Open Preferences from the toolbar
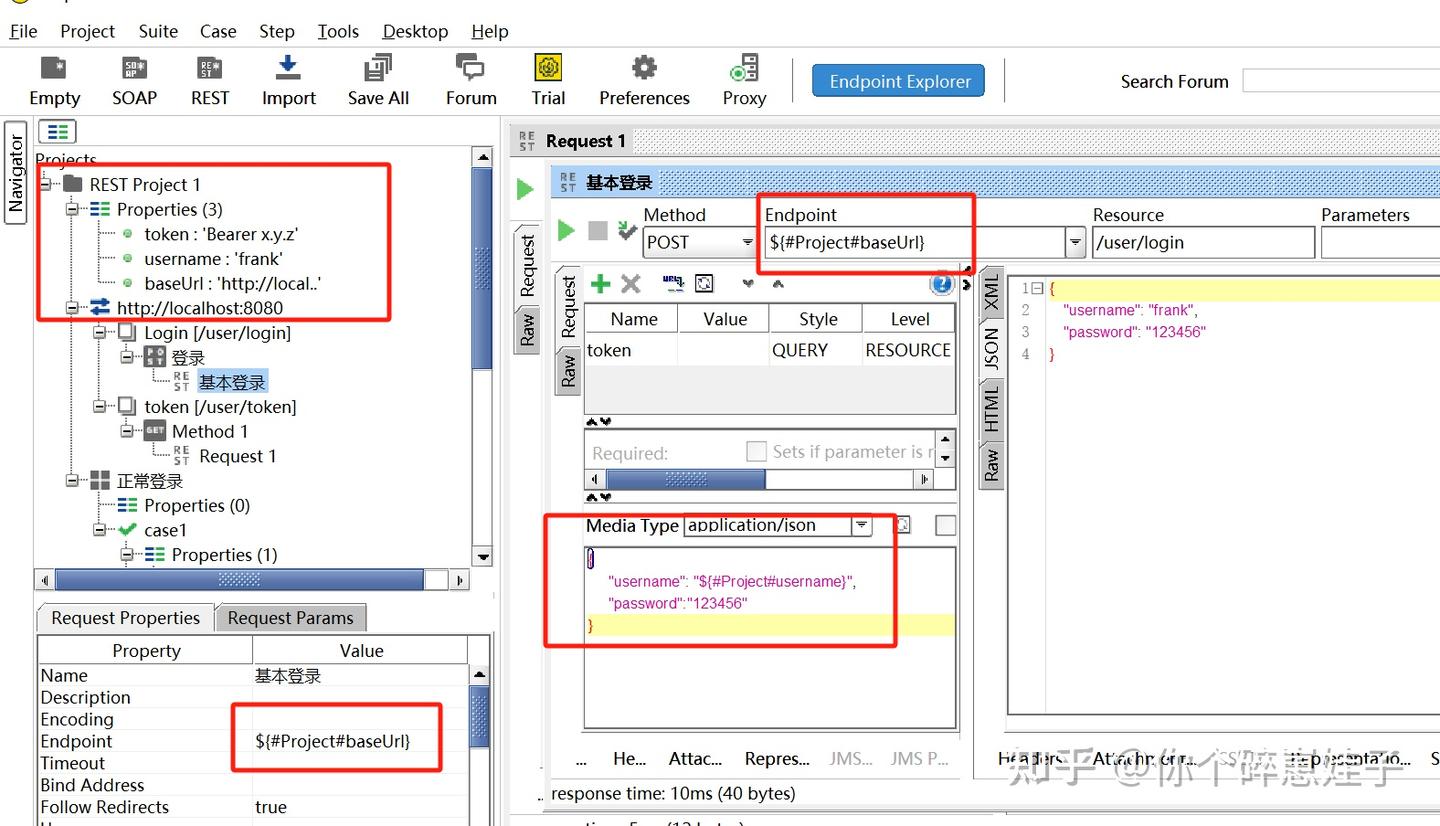This screenshot has width=1440, height=826. click(x=644, y=80)
